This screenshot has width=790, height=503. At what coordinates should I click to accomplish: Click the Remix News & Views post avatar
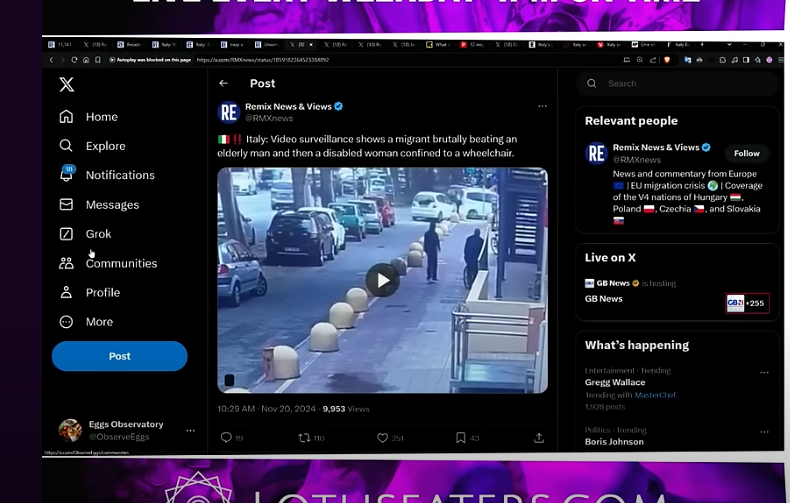click(x=229, y=112)
